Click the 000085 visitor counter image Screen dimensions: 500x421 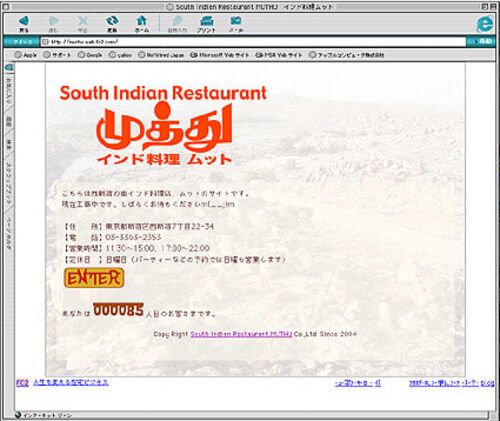tap(118, 310)
